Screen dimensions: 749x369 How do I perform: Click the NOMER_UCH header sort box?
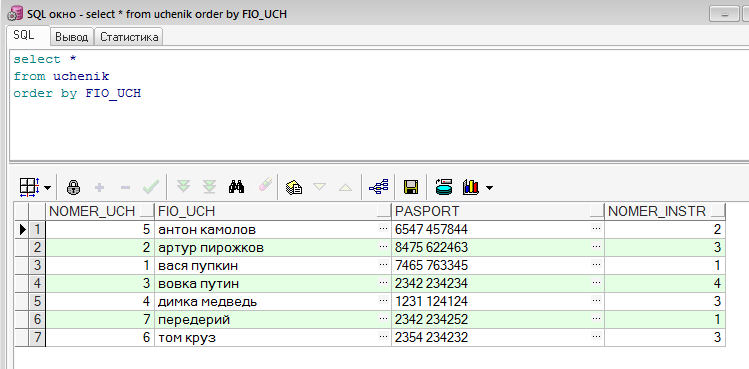coord(147,211)
